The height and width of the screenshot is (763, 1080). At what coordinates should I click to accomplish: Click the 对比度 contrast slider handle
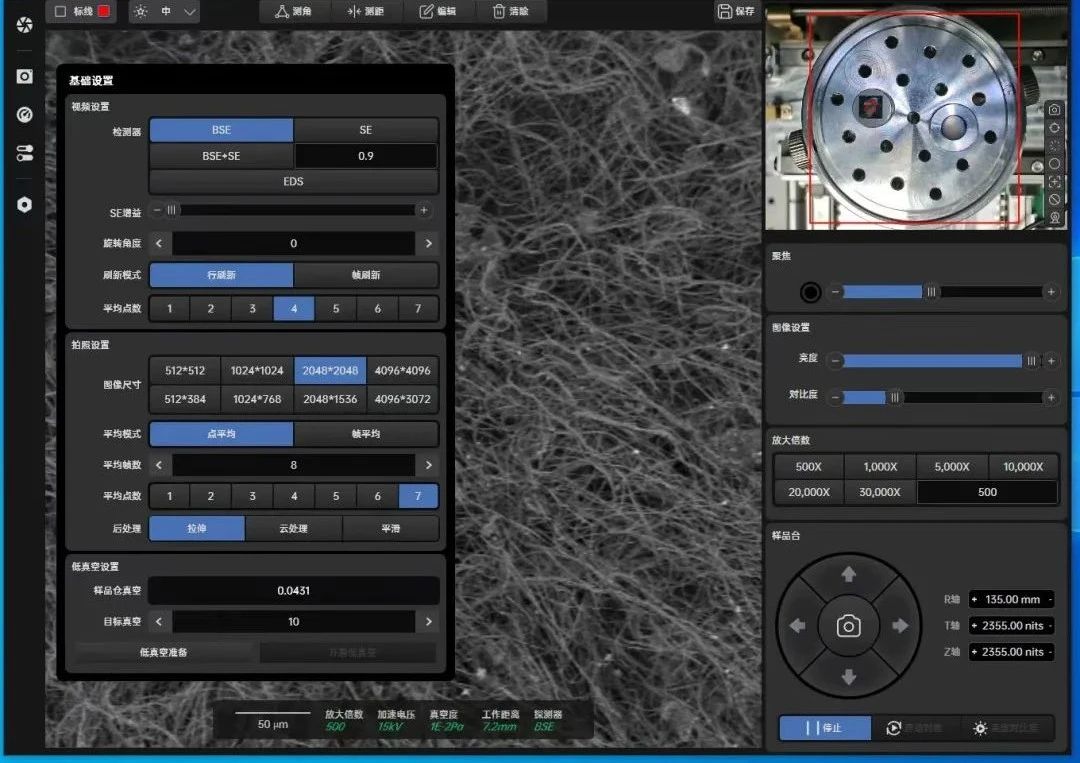pyautogui.click(x=895, y=397)
